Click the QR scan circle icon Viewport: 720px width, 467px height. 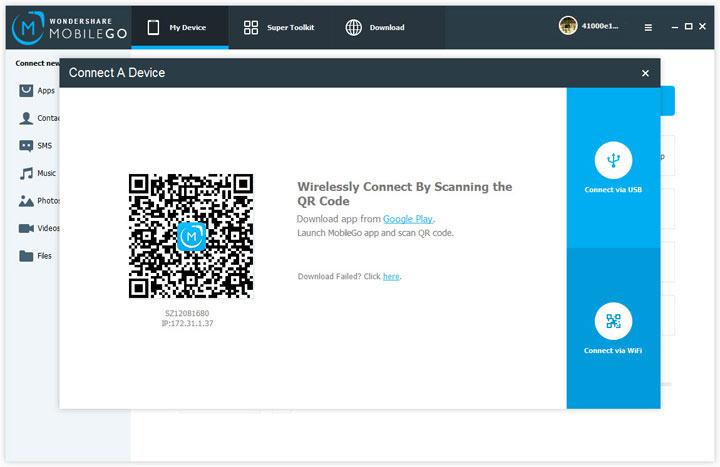pos(613,321)
